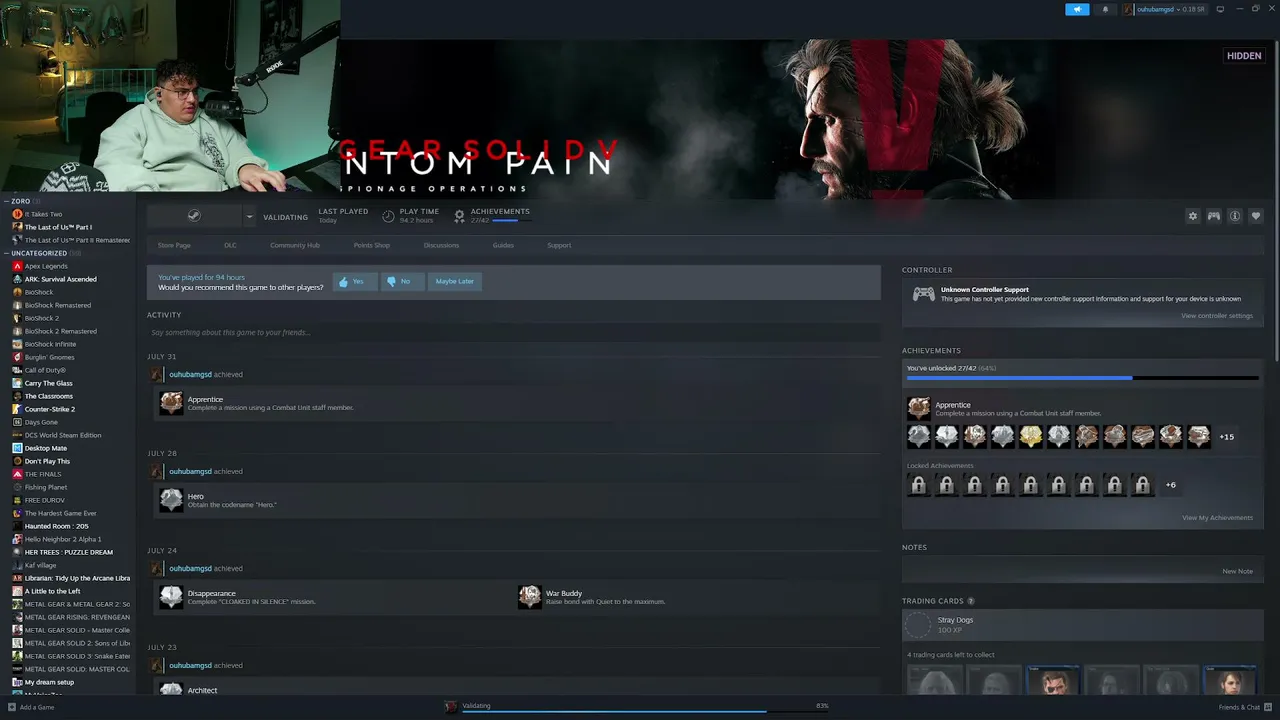The height and width of the screenshot is (720, 1280).
Task: Click the Apprentice achievement icon in activity feed
Action: click(x=172, y=403)
